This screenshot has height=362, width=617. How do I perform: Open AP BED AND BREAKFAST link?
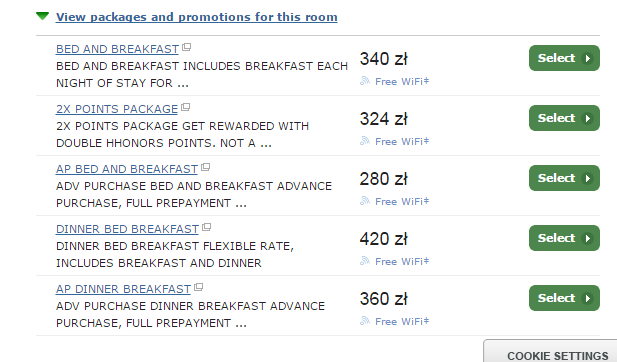(x=127, y=169)
